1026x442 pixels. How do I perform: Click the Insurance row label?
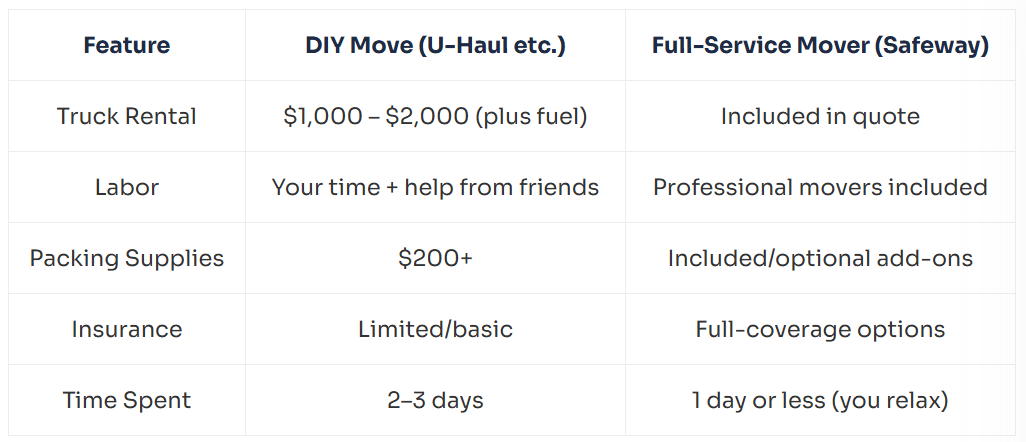click(x=126, y=329)
